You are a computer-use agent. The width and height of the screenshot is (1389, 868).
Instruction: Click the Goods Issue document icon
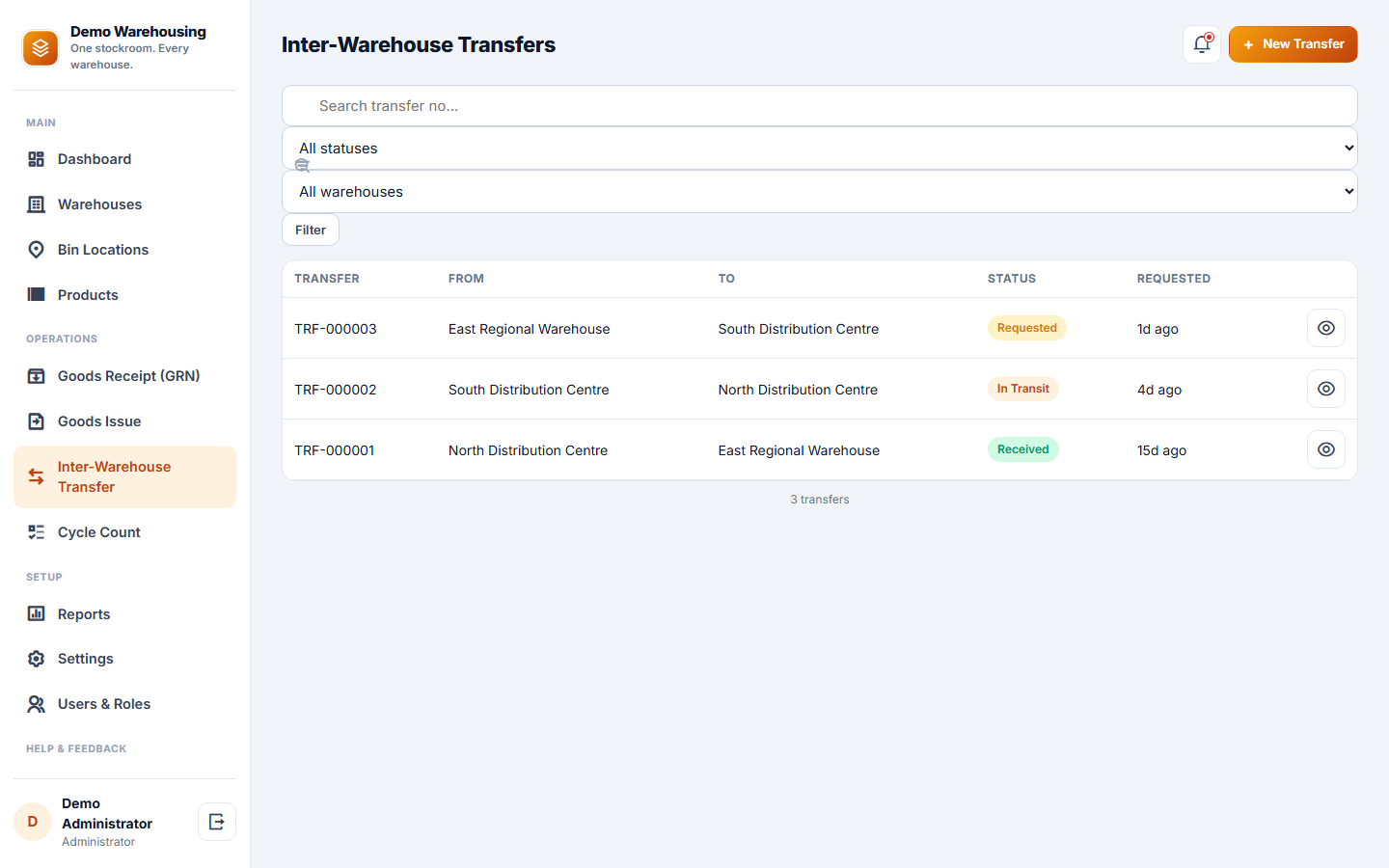36,421
